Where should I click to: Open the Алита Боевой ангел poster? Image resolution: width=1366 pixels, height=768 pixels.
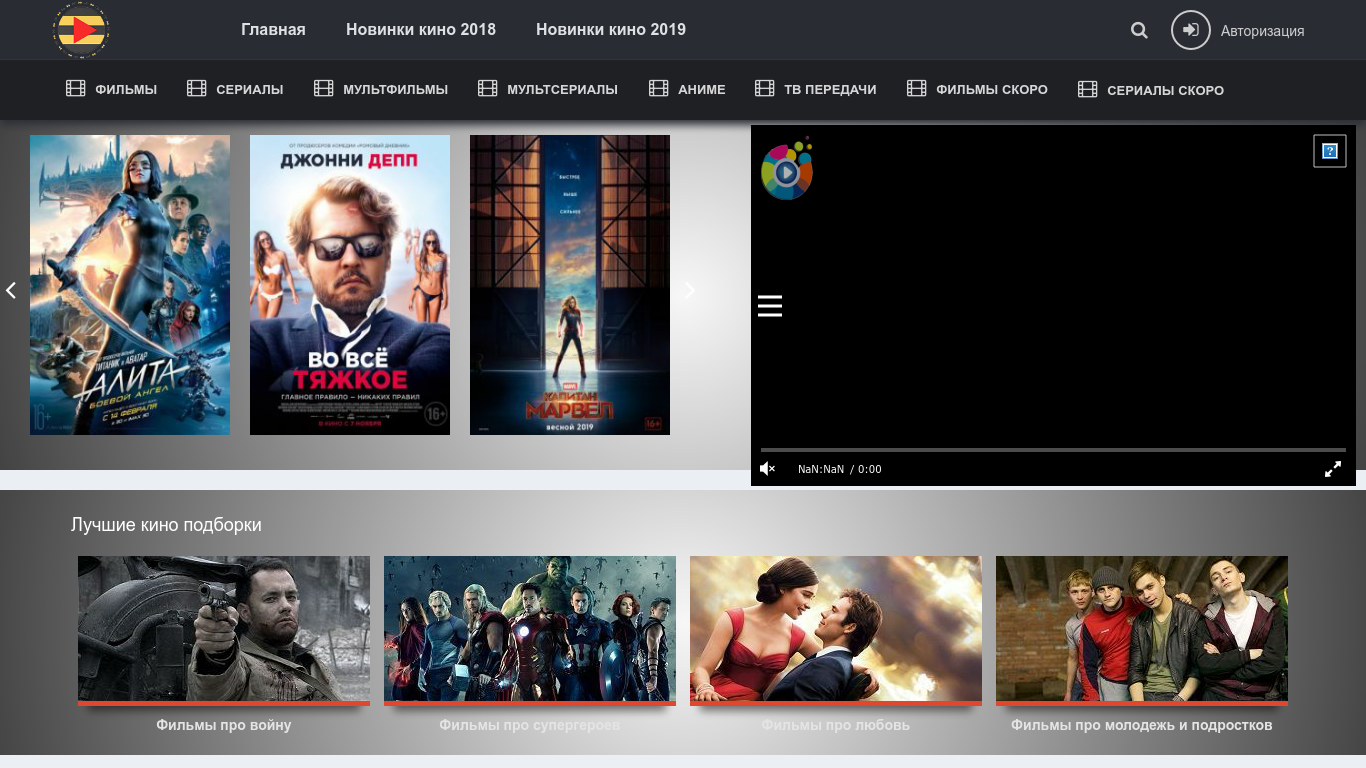click(130, 285)
